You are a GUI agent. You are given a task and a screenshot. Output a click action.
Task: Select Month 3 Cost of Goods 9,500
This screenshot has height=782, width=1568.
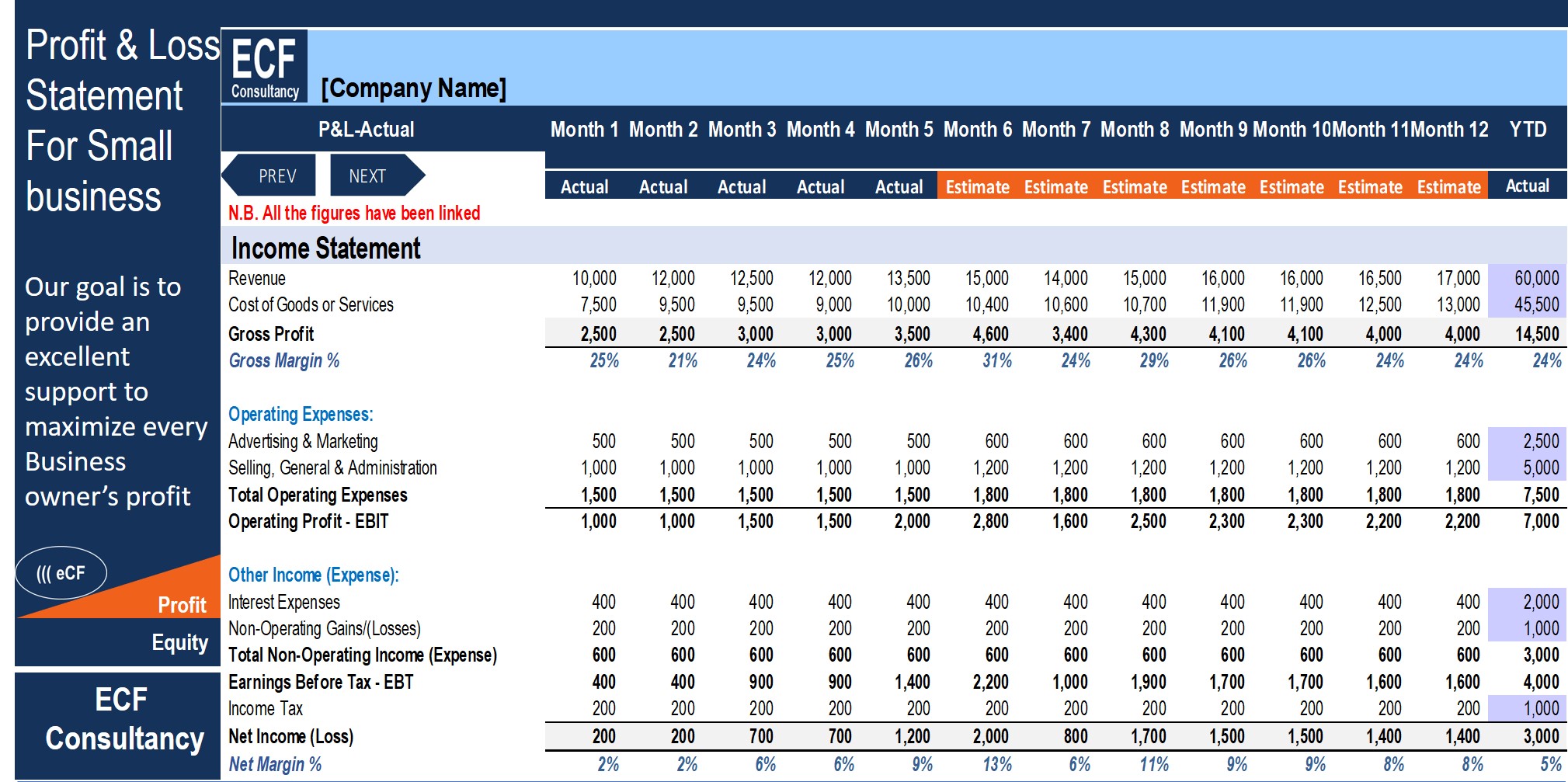click(x=755, y=305)
